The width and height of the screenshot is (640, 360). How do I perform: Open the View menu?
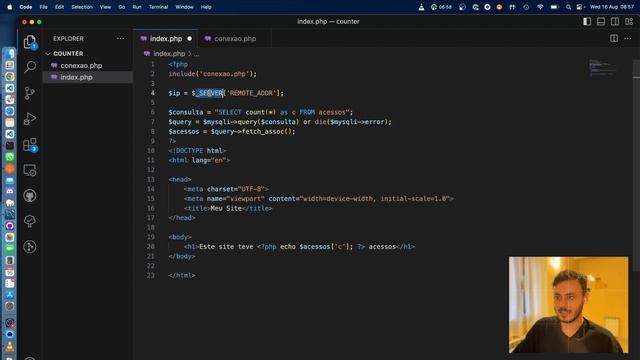point(105,7)
